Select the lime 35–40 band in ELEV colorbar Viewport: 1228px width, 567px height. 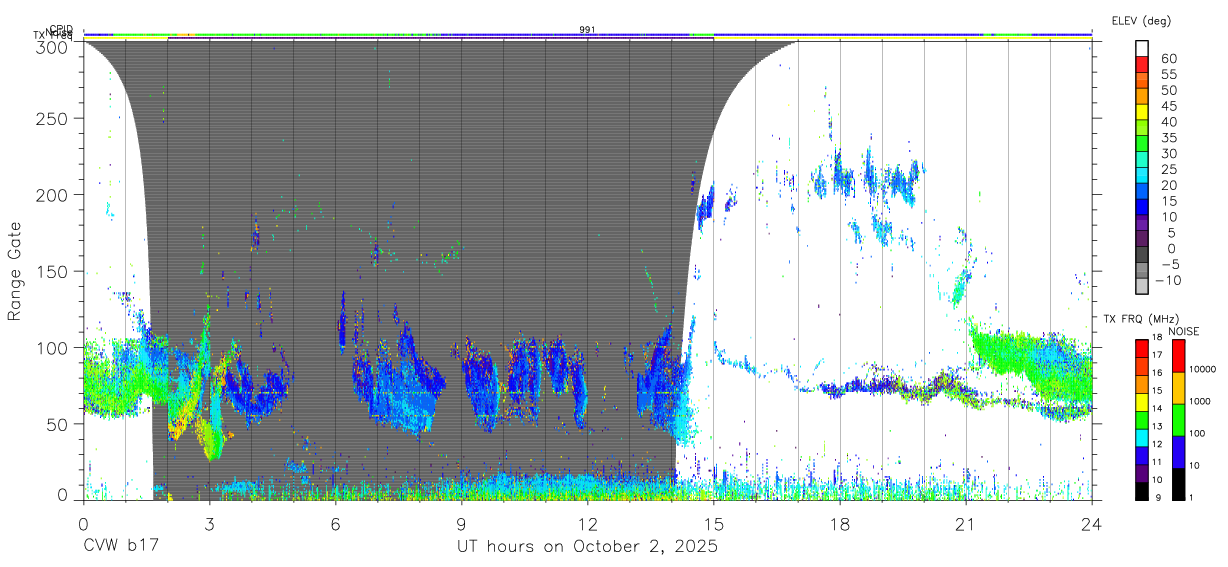[x=1143, y=129]
